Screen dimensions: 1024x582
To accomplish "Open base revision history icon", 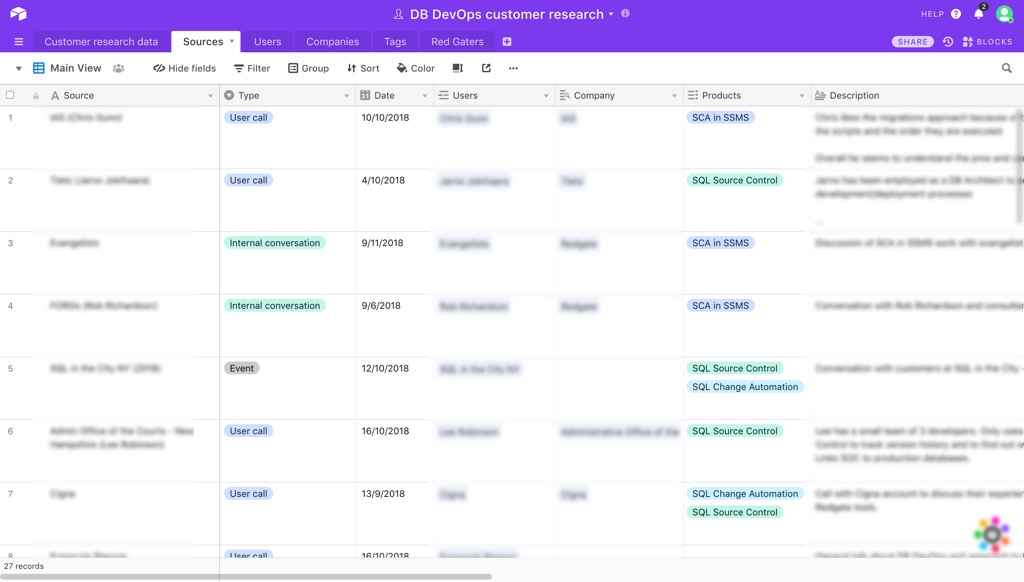I will 948,42.
